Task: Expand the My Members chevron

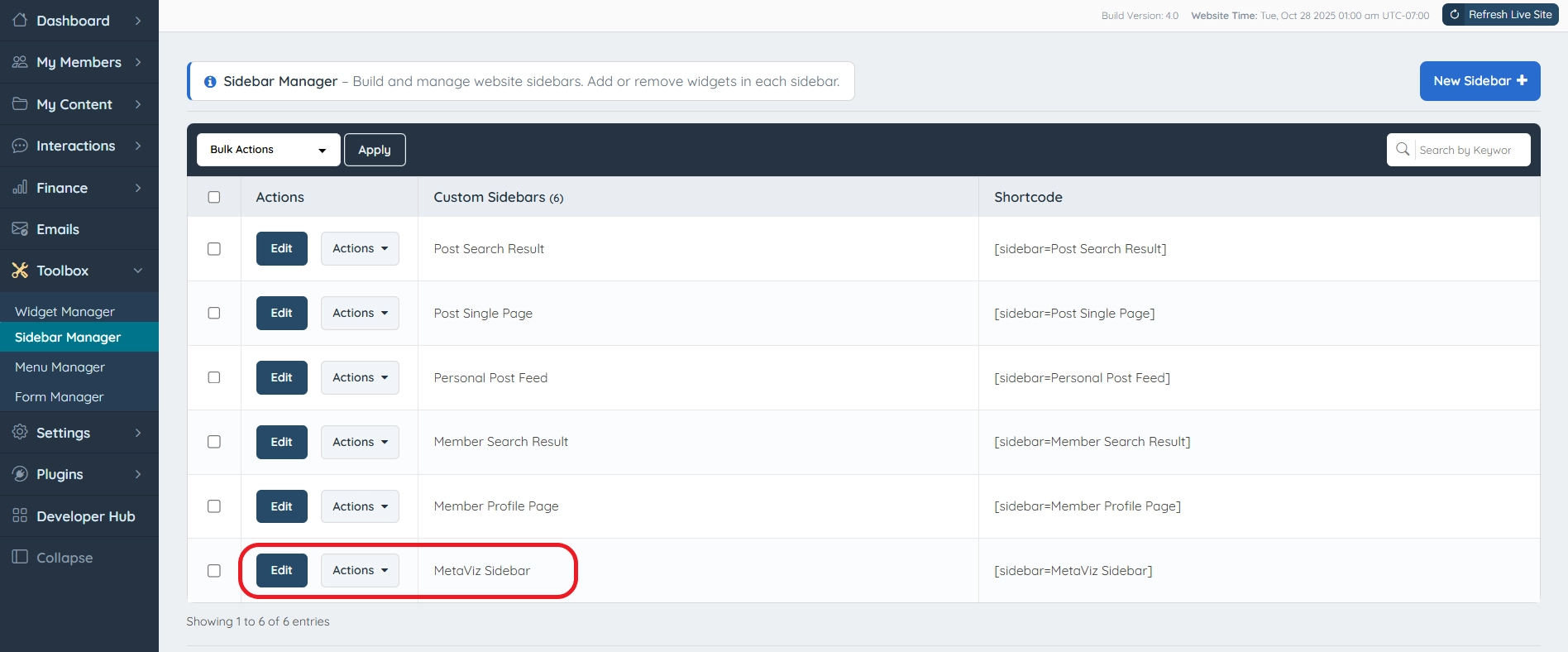Action: [138, 62]
